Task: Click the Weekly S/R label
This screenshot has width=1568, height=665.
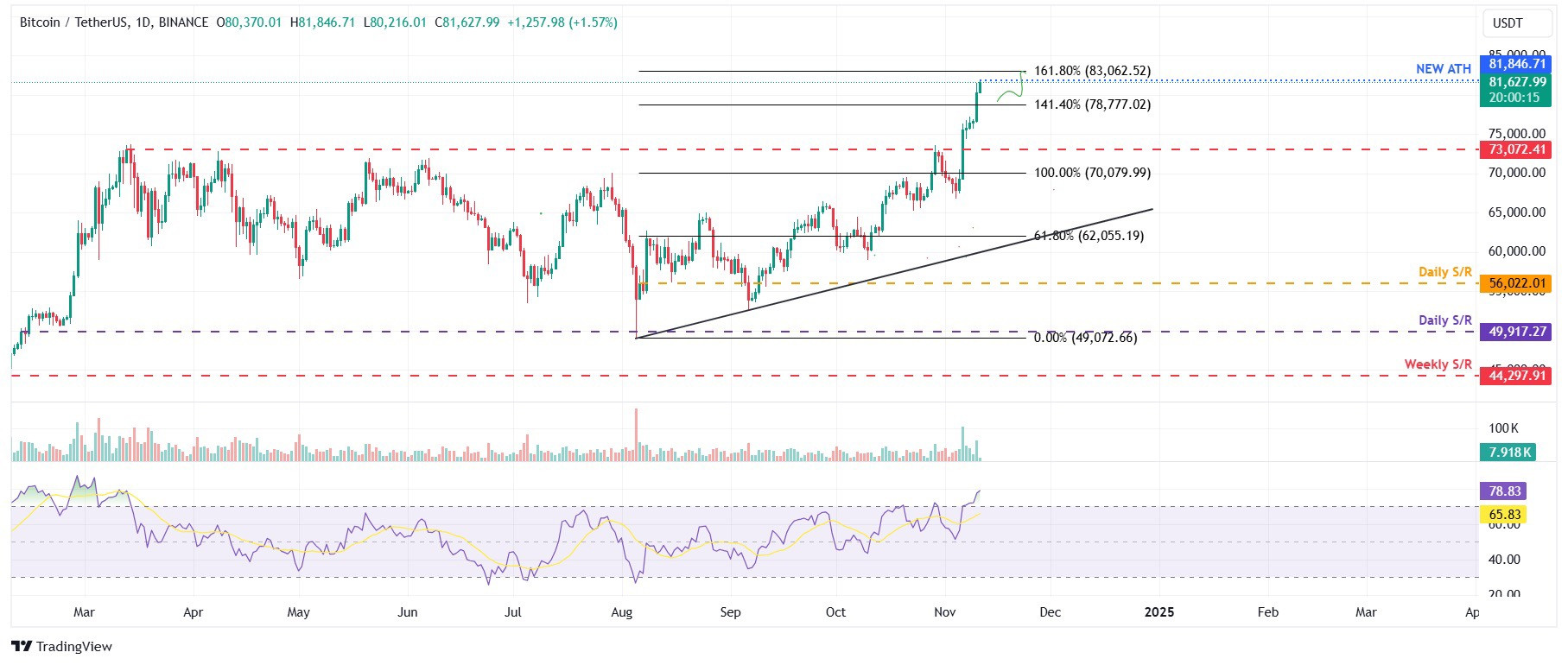Action: [x=1438, y=364]
